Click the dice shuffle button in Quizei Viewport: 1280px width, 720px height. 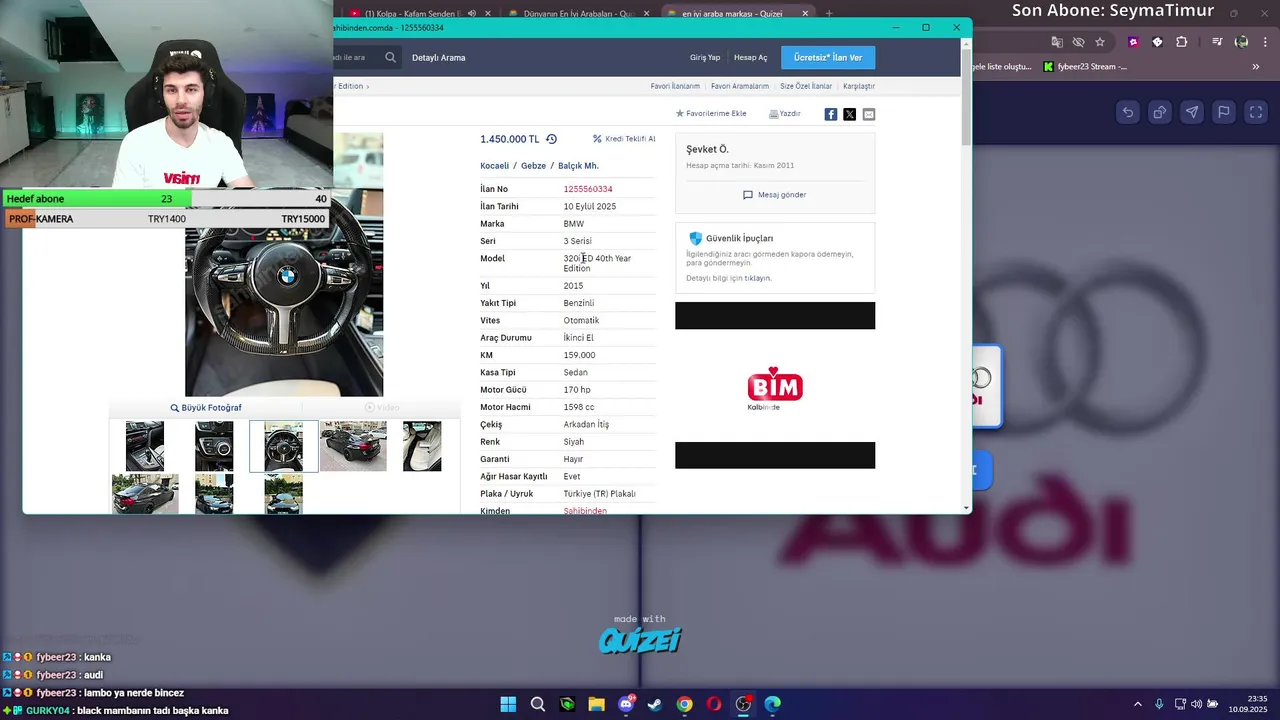pos(1160,112)
